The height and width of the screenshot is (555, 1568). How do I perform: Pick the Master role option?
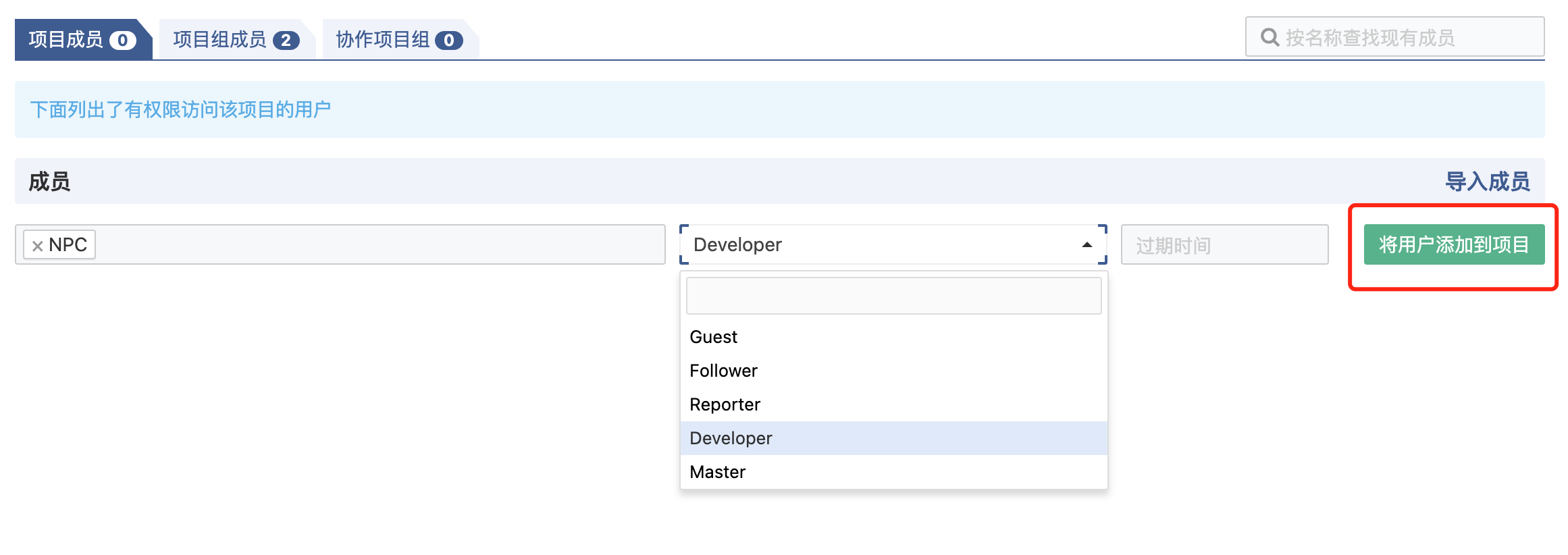(x=717, y=472)
